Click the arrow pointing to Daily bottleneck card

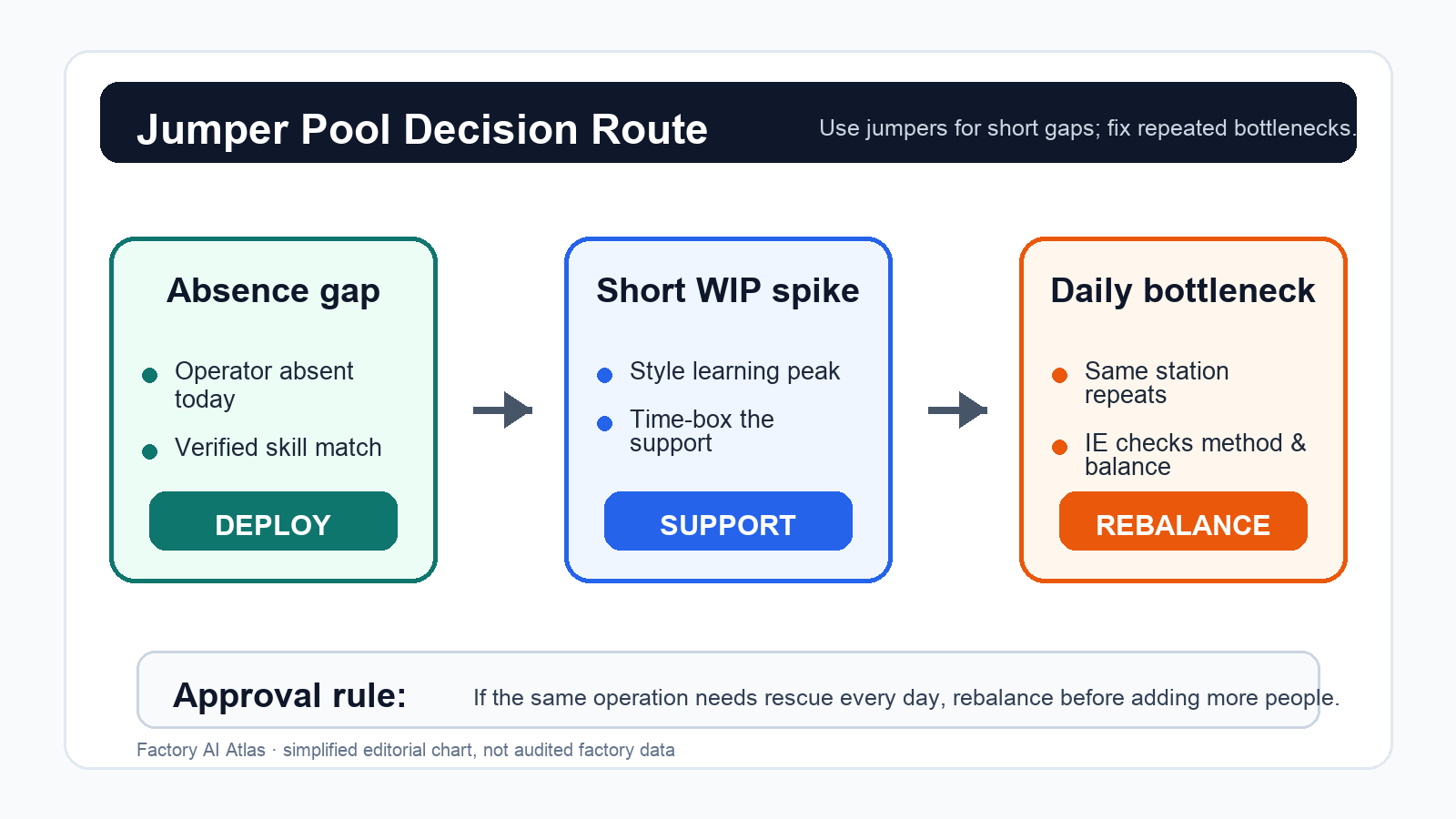pyautogui.click(x=957, y=409)
